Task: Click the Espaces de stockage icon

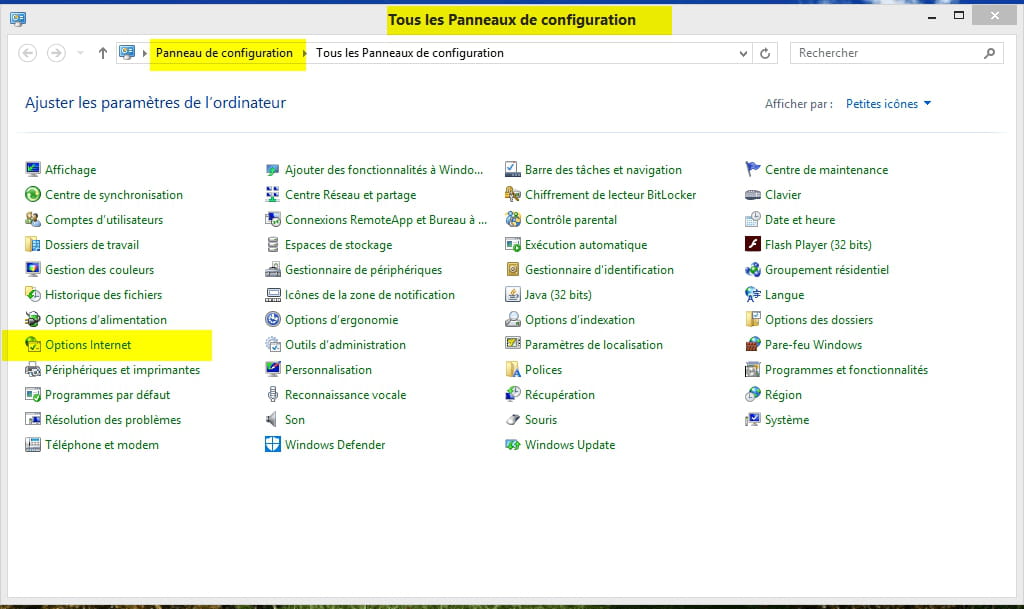Action: 272,245
